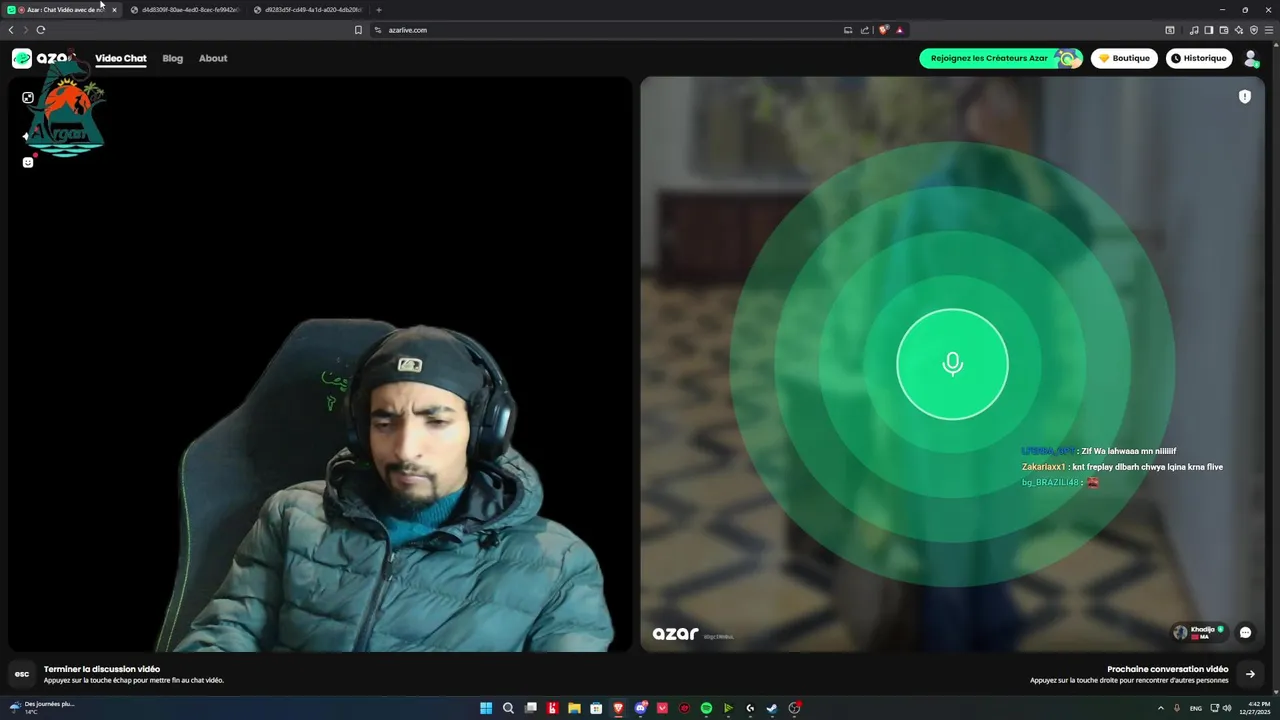This screenshot has width=1280, height=720.
Task: Click the Azar logo in header
Action: pos(43,58)
